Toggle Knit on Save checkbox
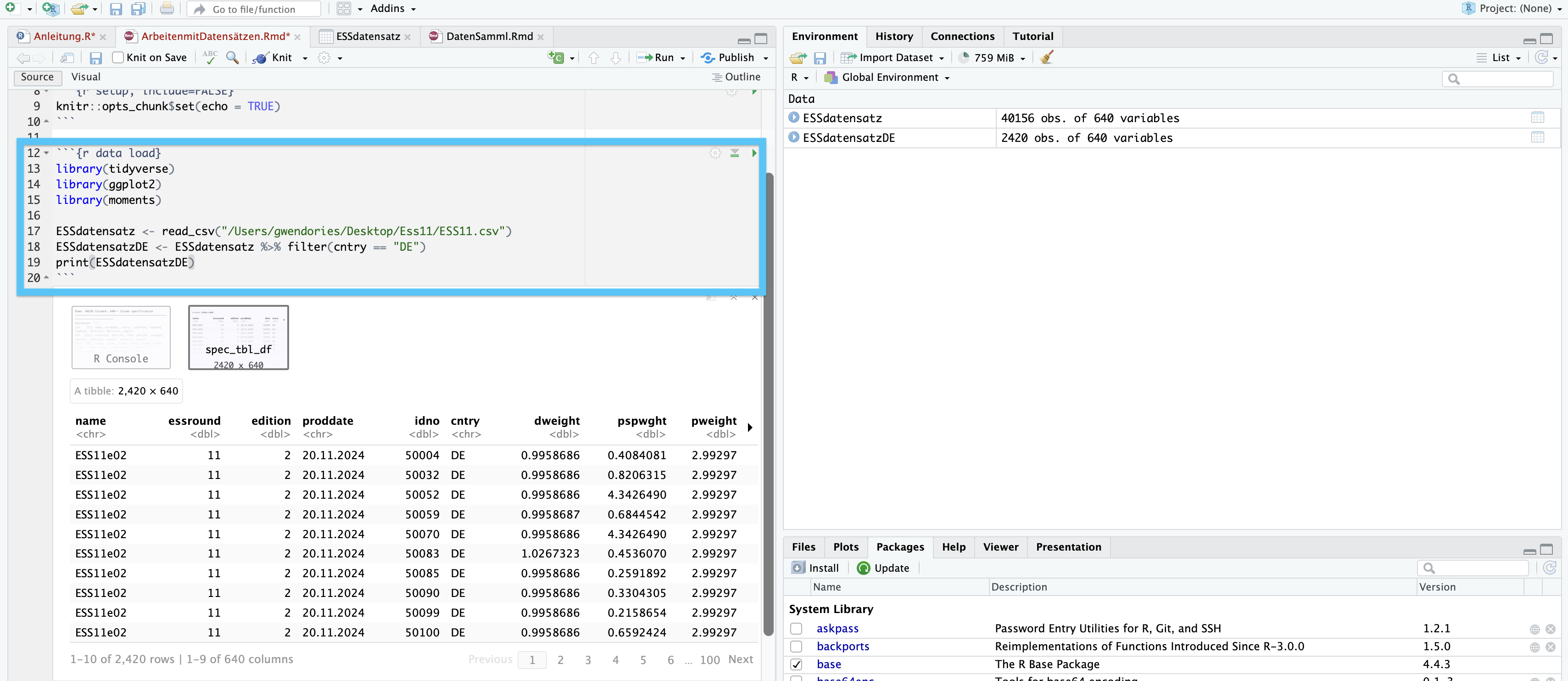 coord(118,57)
